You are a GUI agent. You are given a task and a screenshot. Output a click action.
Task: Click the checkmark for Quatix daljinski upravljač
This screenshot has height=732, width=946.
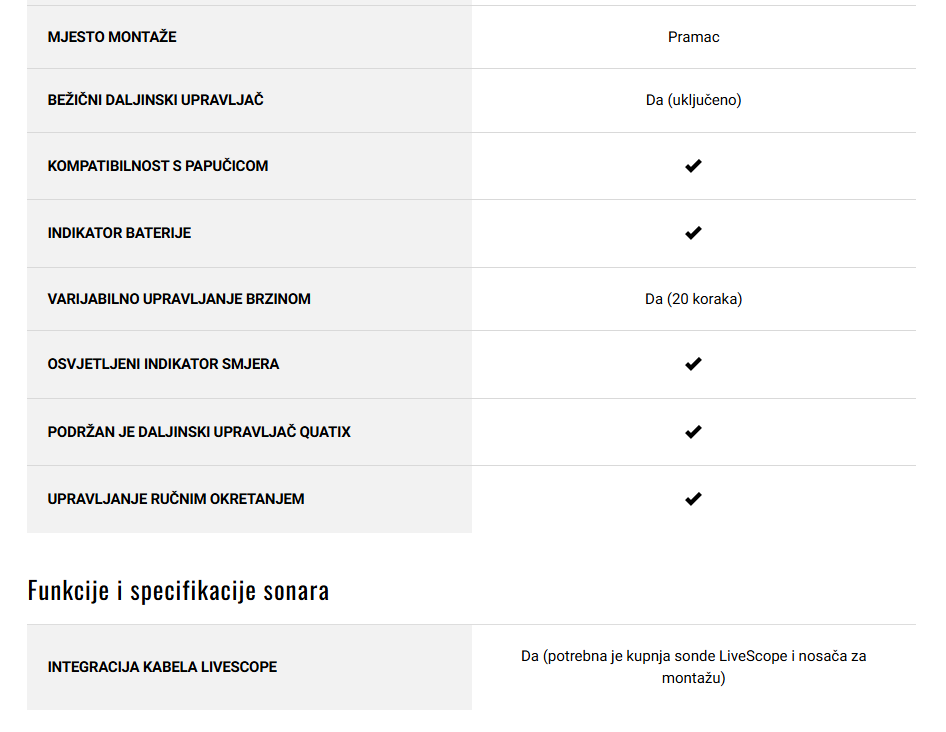pos(693,431)
